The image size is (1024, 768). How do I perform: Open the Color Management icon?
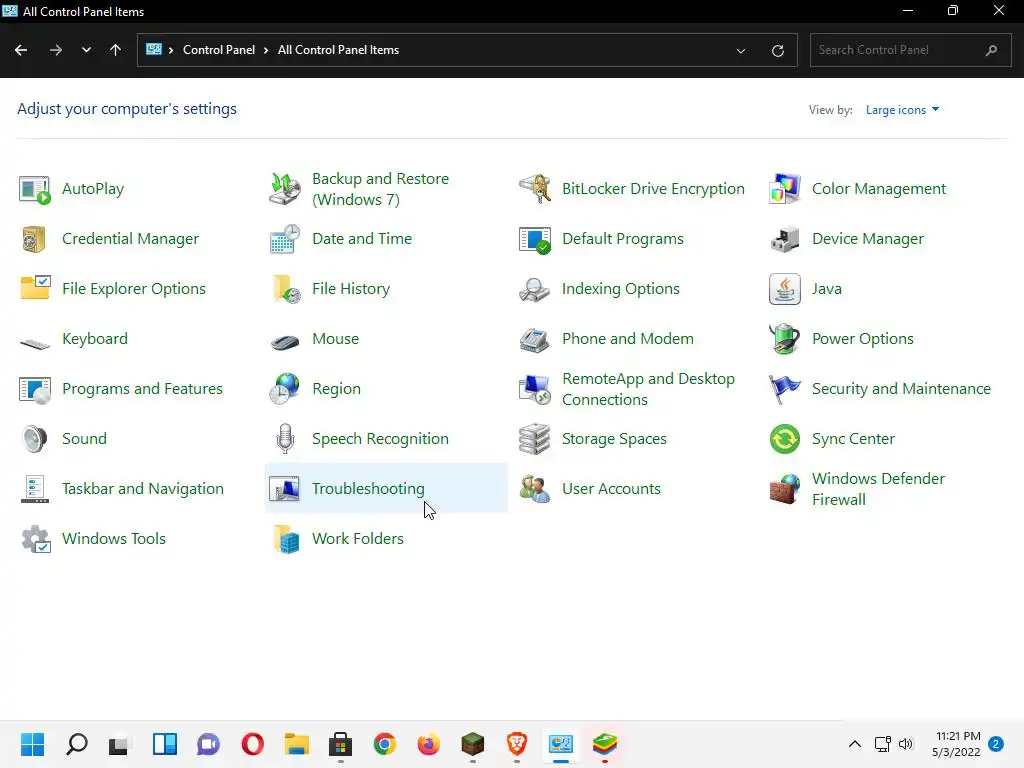784,189
